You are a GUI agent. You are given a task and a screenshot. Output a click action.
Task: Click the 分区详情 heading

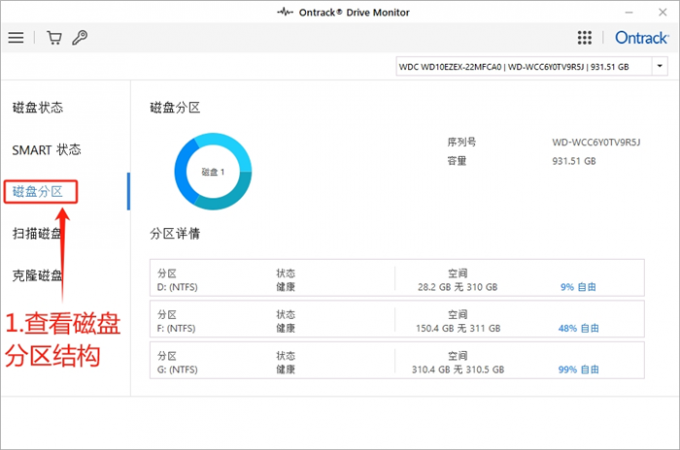(175, 234)
